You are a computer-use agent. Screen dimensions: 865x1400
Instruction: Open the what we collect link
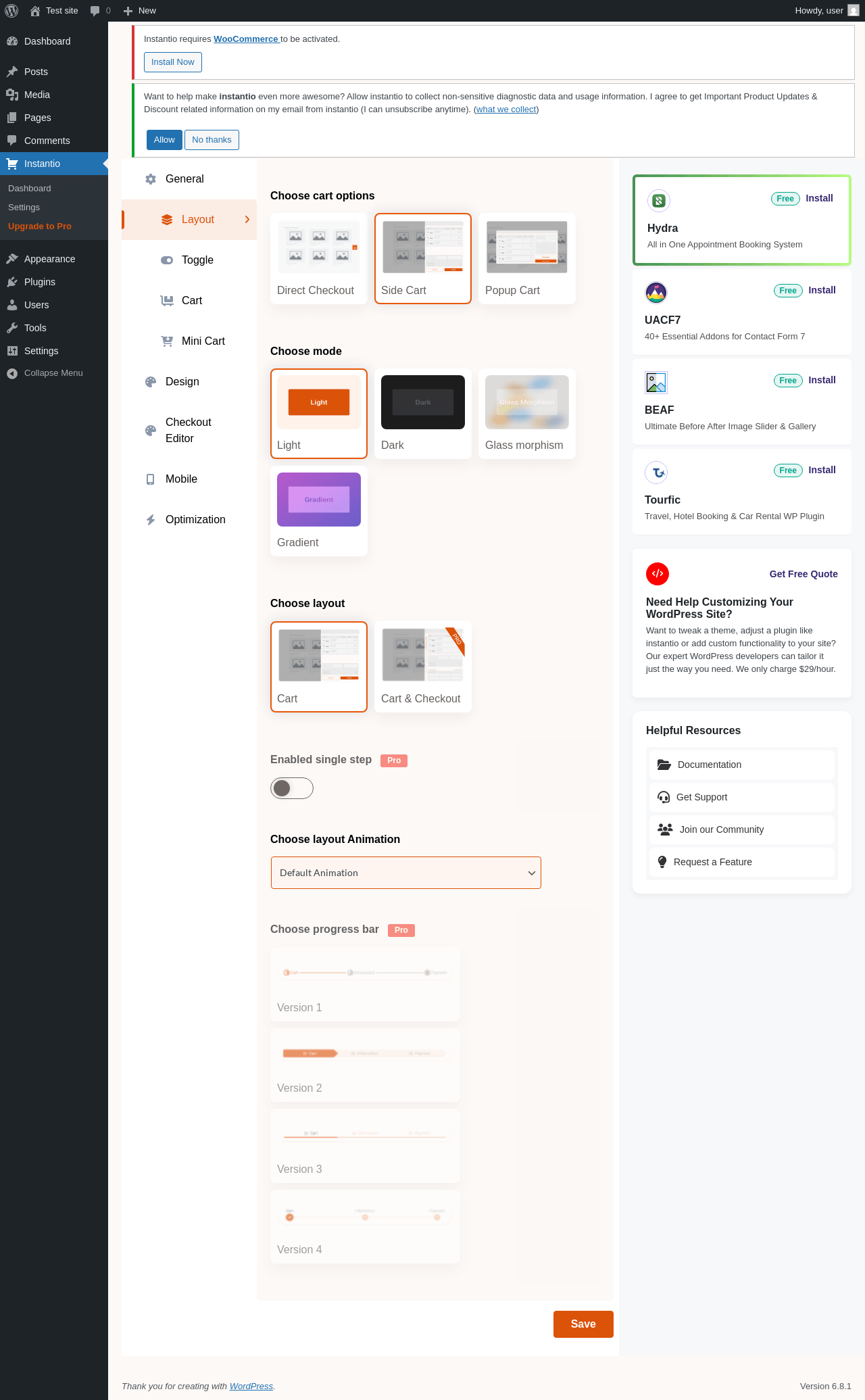[x=506, y=110]
